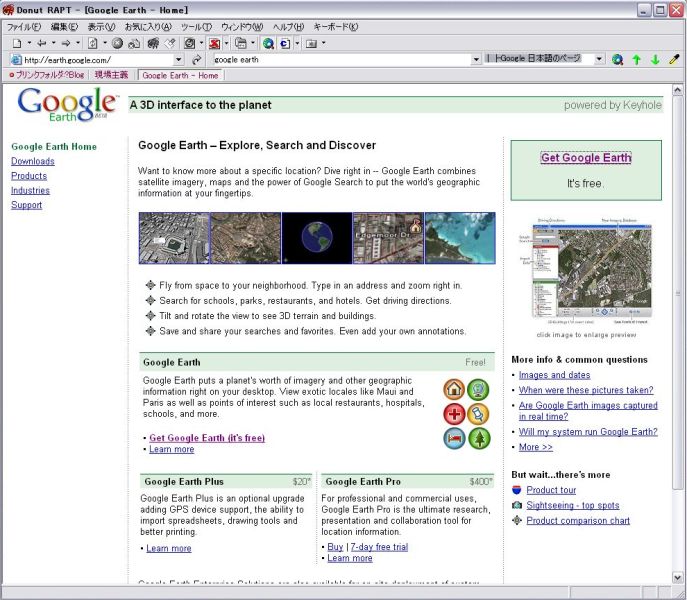Expand the reload button dropdown arrow
Image resolution: width=687 pixels, height=600 pixels.
(105, 43)
